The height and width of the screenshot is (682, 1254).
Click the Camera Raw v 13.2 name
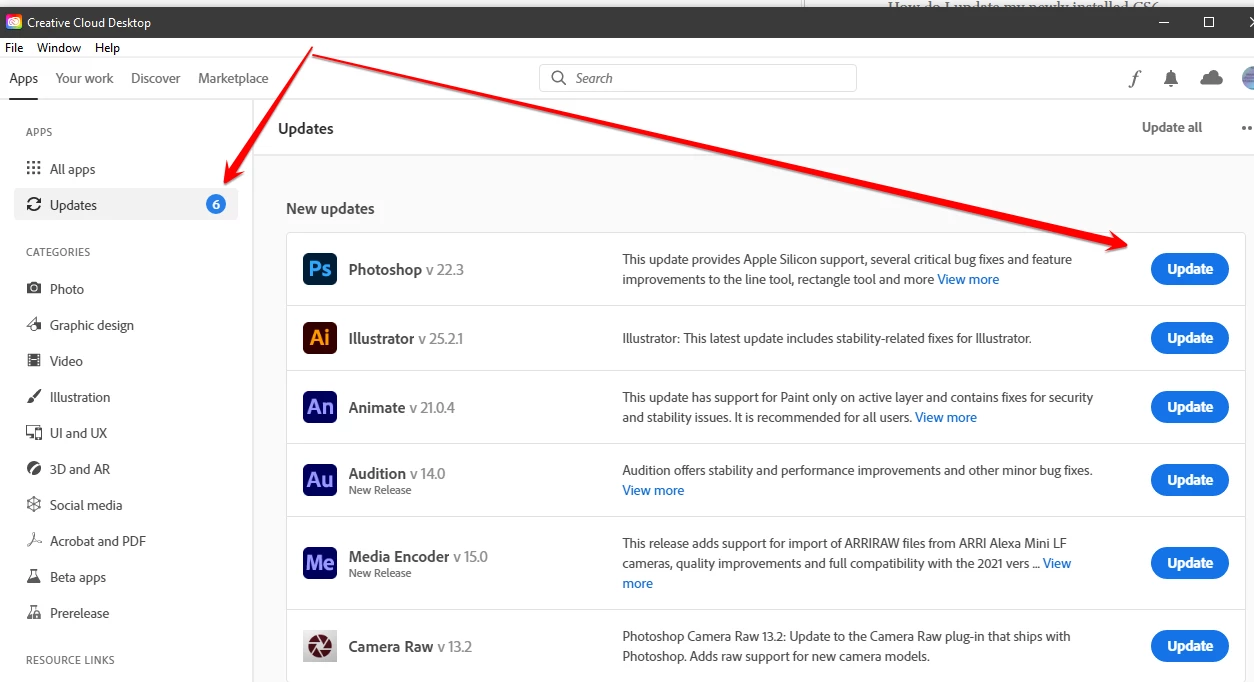[x=410, y=647]
